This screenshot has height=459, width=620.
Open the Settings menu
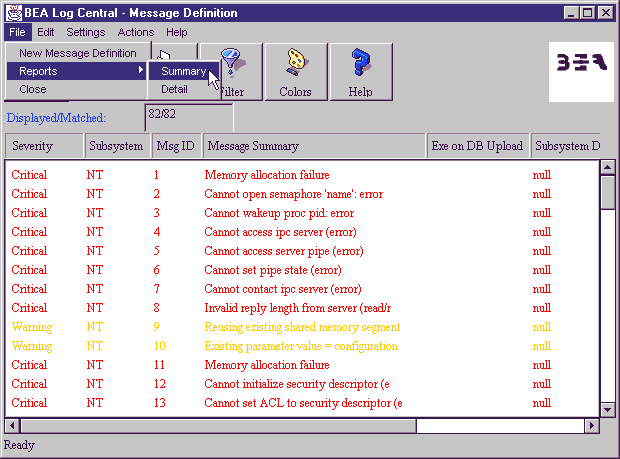click(86, 32)
